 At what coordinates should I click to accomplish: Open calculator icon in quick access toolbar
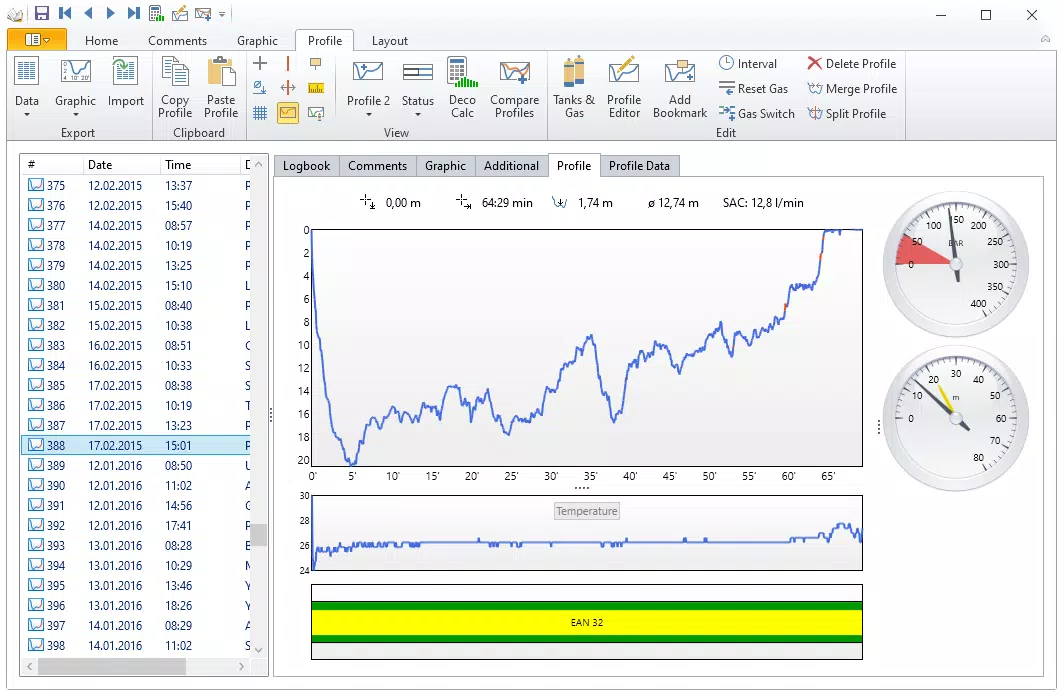click(156, 13)
